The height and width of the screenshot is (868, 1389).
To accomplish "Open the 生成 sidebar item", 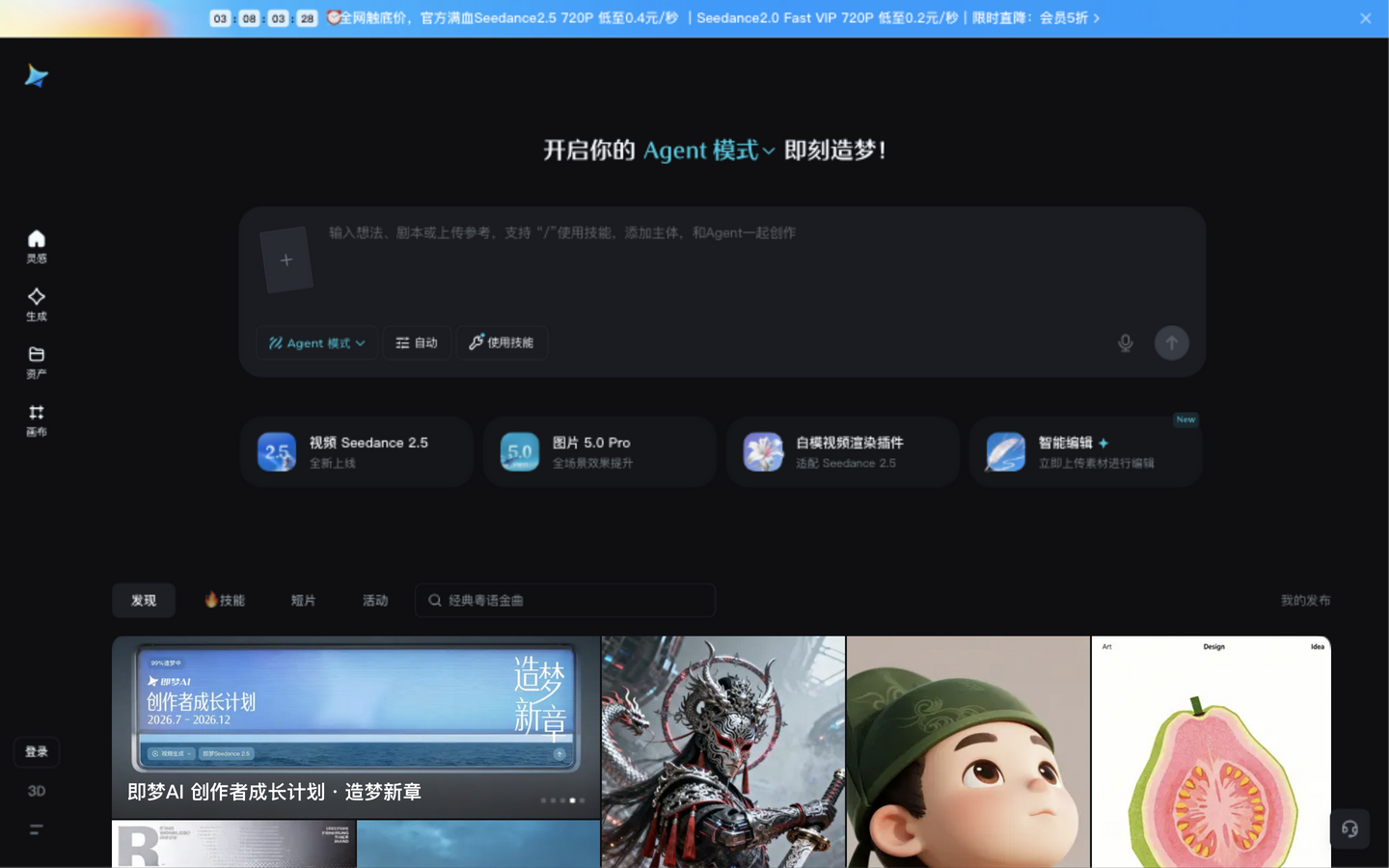I will [37, 304].
